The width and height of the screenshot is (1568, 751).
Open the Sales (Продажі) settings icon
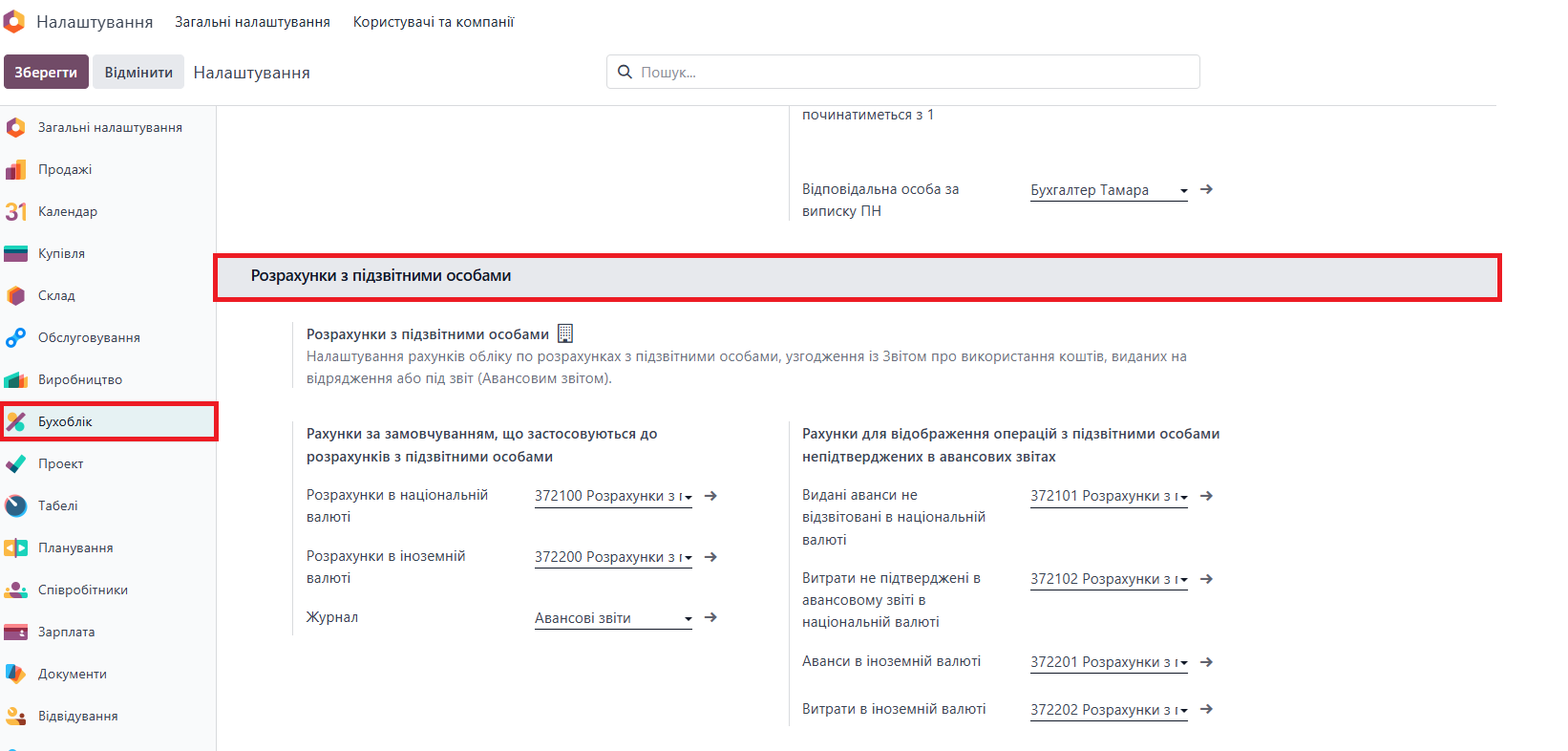pyautogui.click(x=15, y=170)
